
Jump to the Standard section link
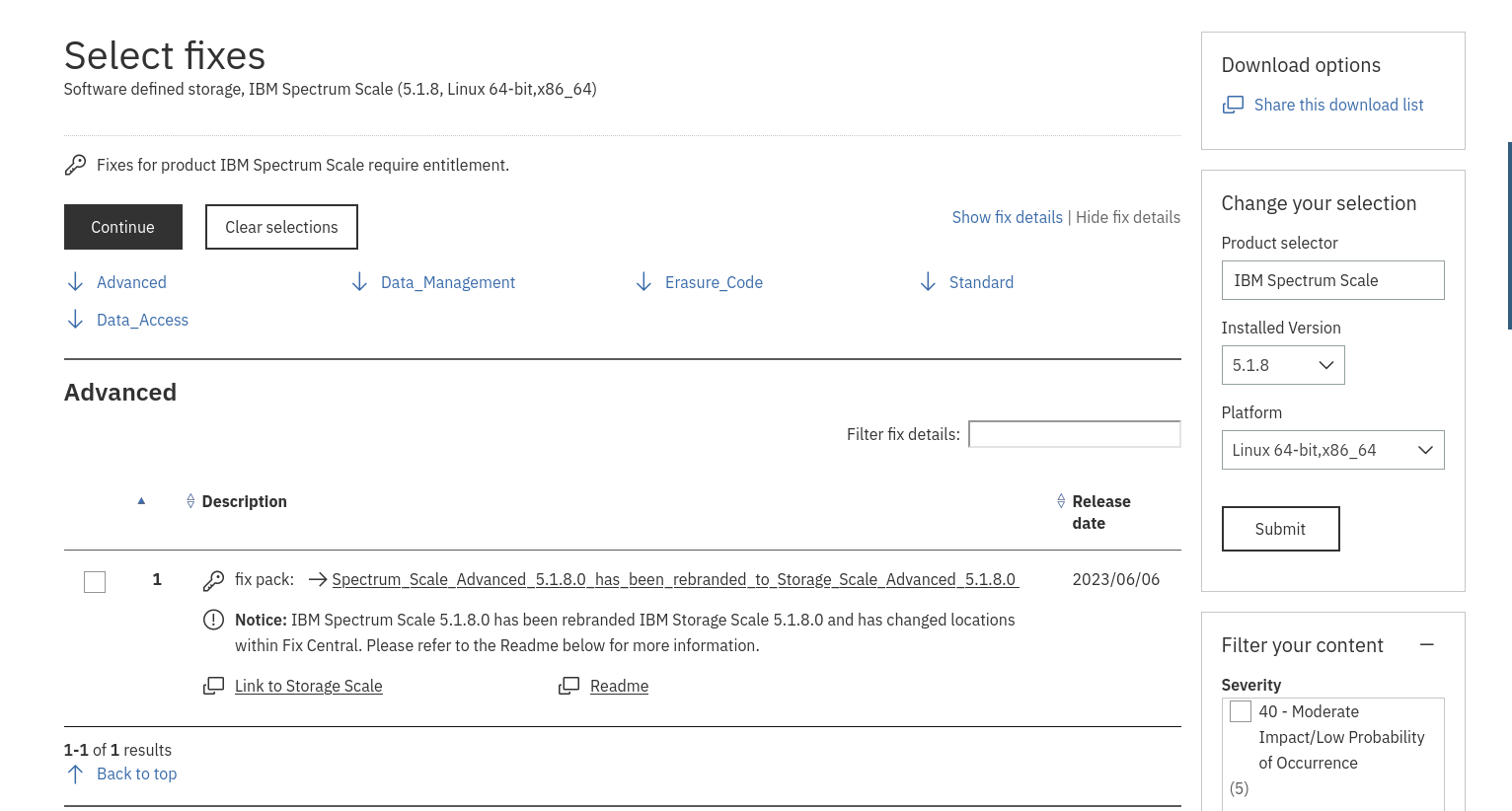pos(981,282)
